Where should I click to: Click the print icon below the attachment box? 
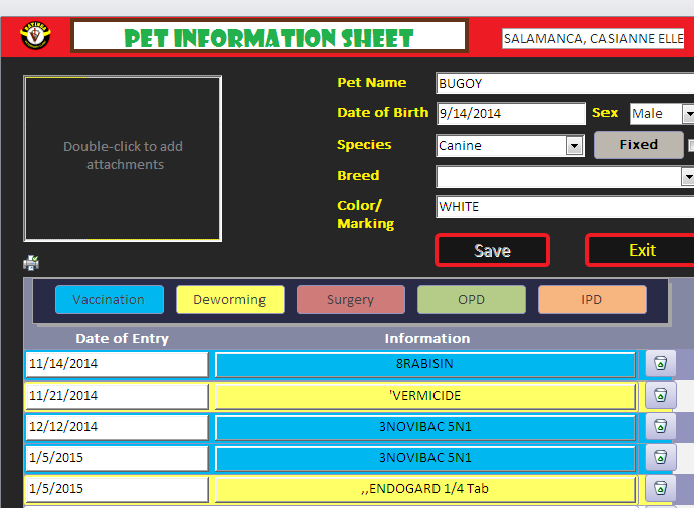32,264
